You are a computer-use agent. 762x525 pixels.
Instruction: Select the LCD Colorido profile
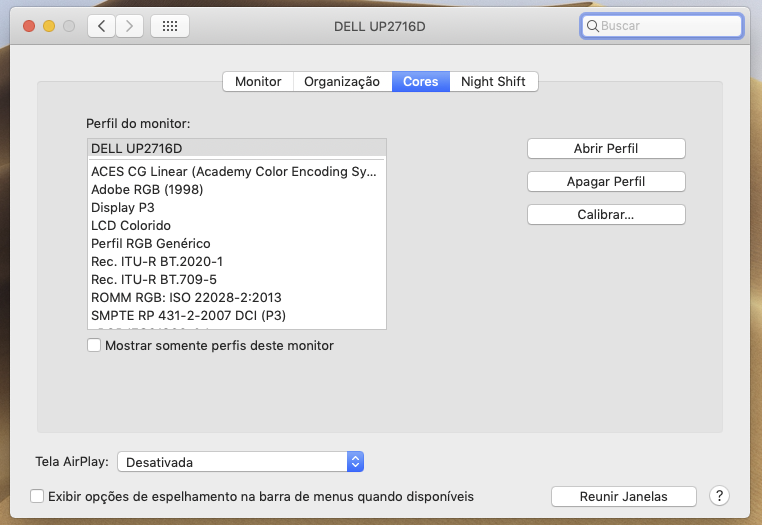(237, 226)
